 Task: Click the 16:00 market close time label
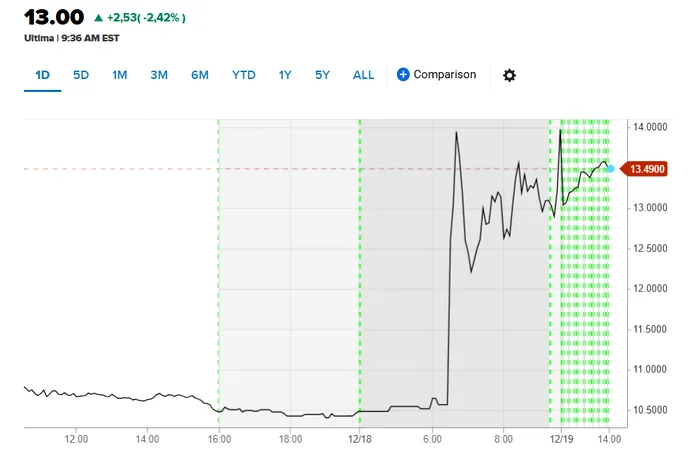tap(219, 439)
